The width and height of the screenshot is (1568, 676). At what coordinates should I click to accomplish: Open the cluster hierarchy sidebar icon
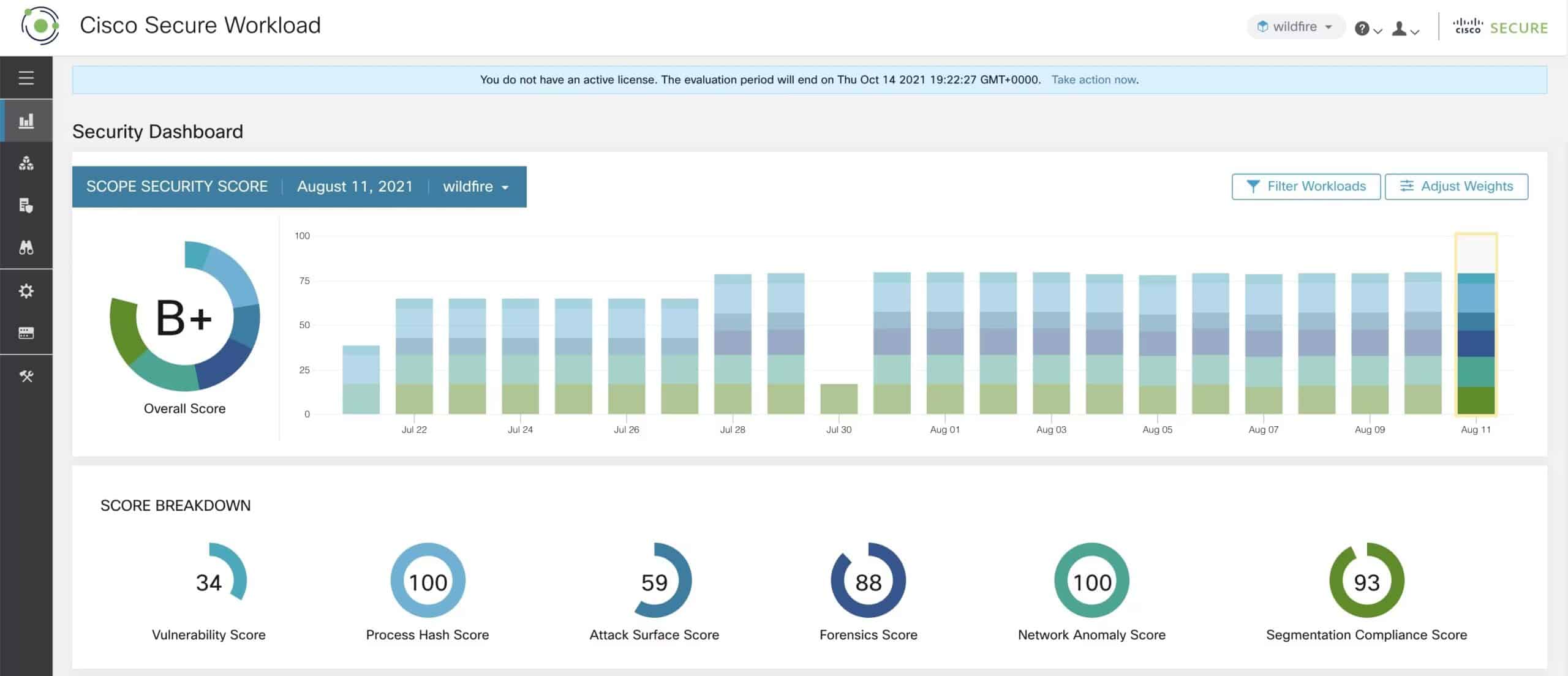(26, 163)
